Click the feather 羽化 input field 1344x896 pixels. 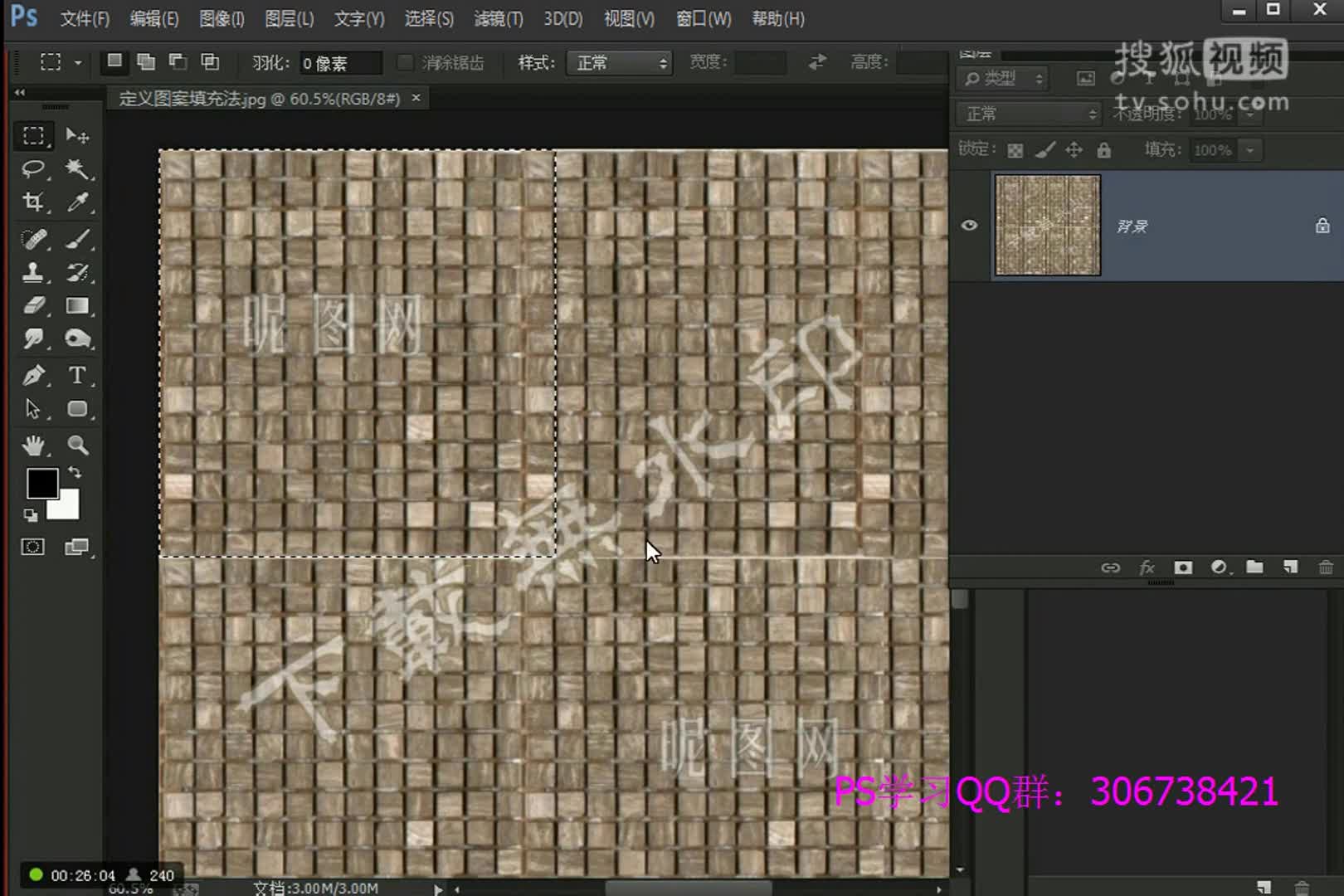coord(340,63)
